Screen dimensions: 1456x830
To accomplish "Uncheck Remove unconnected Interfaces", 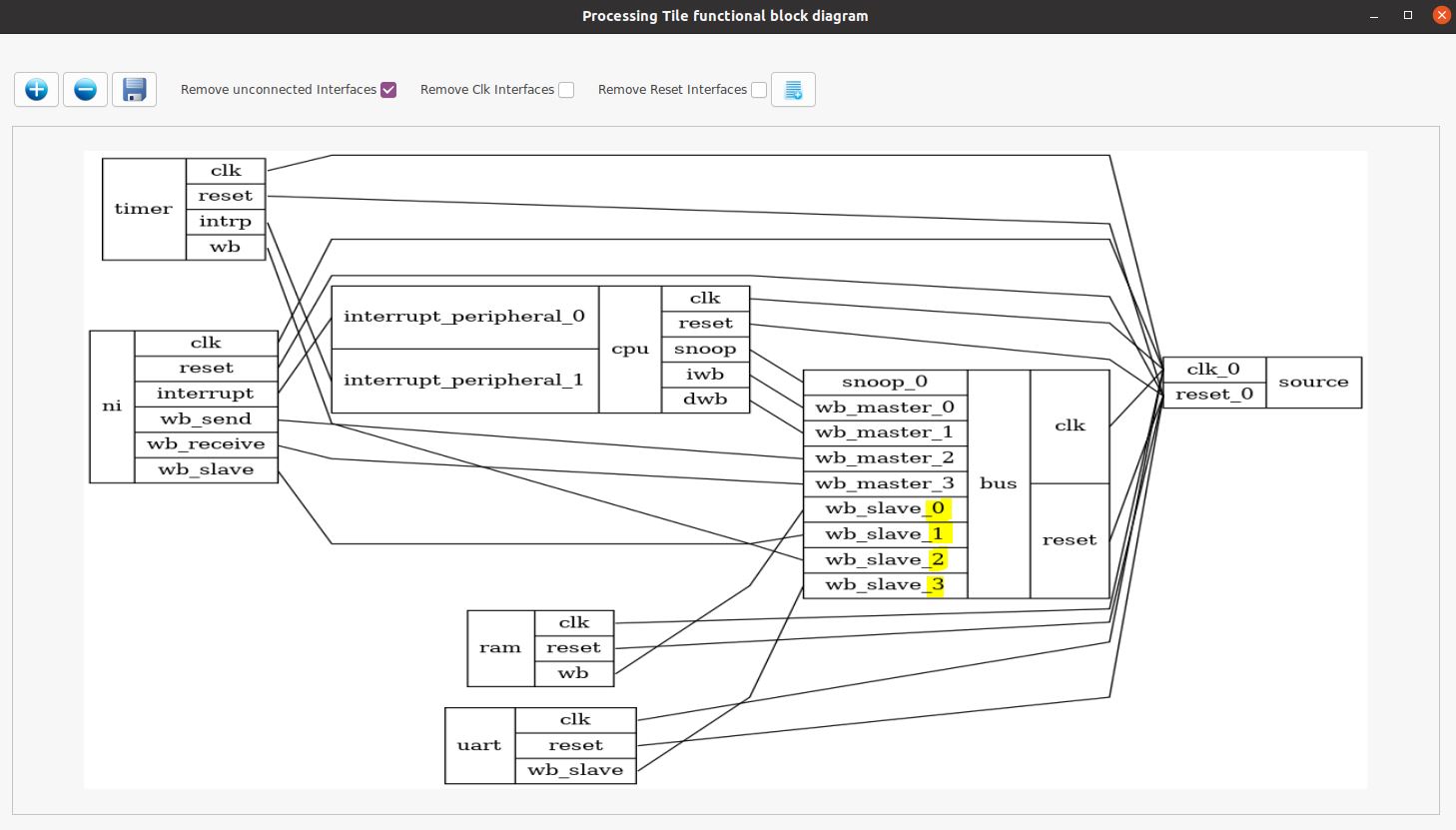I will click(388, 90).
